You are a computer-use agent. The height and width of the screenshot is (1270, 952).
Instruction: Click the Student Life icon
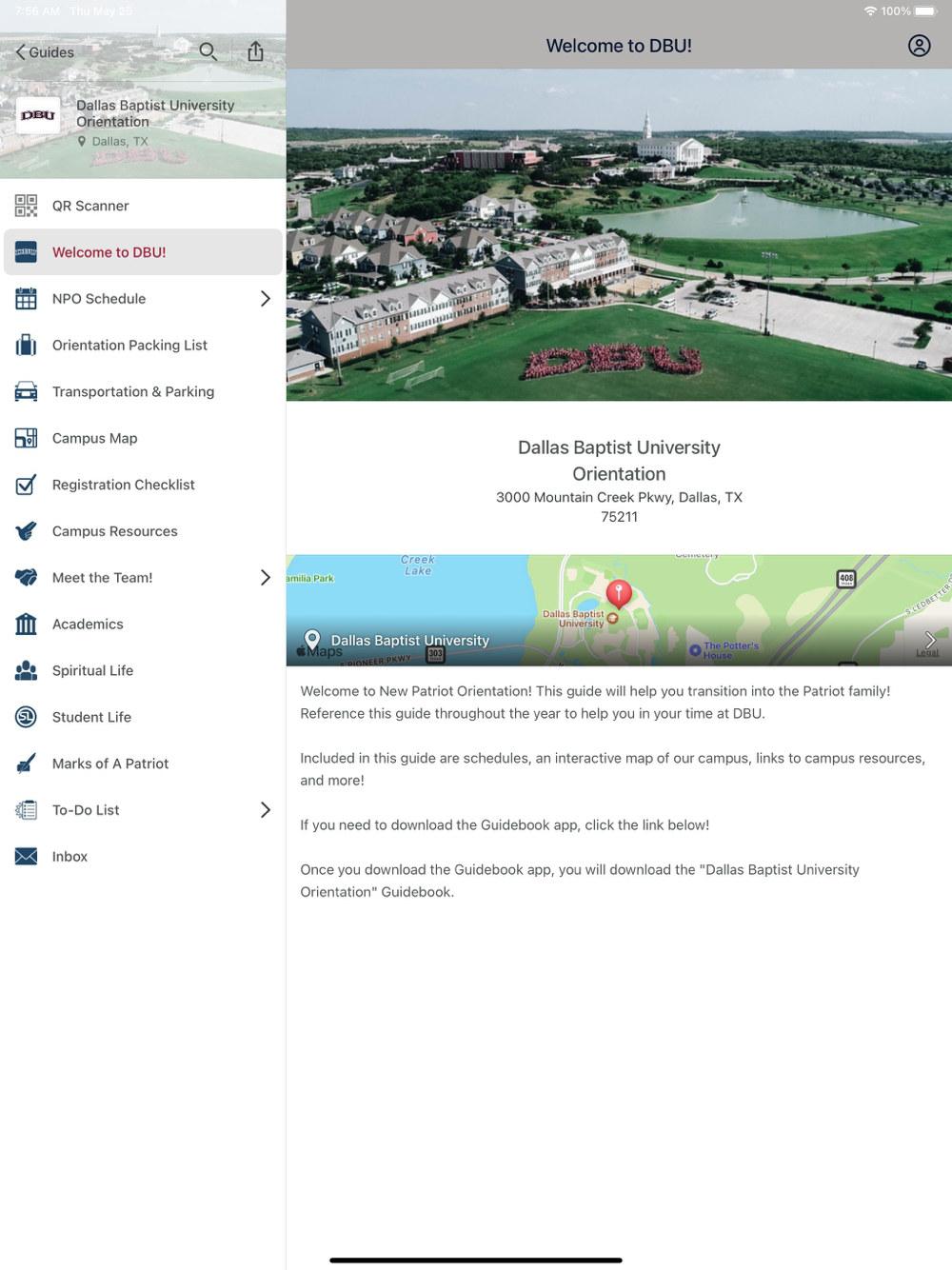27,717
